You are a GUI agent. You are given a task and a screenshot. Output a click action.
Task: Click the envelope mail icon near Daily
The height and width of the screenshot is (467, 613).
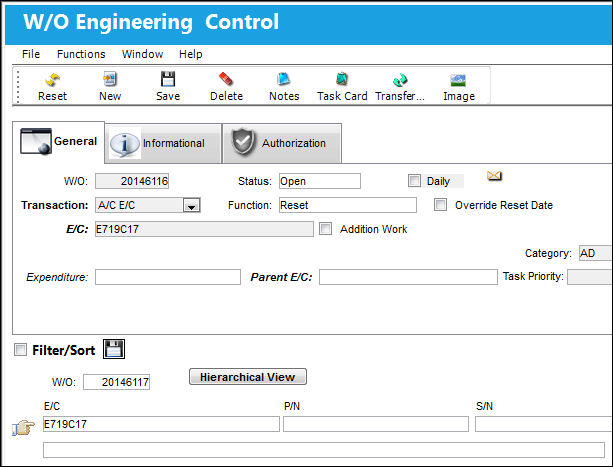[495, 176]
